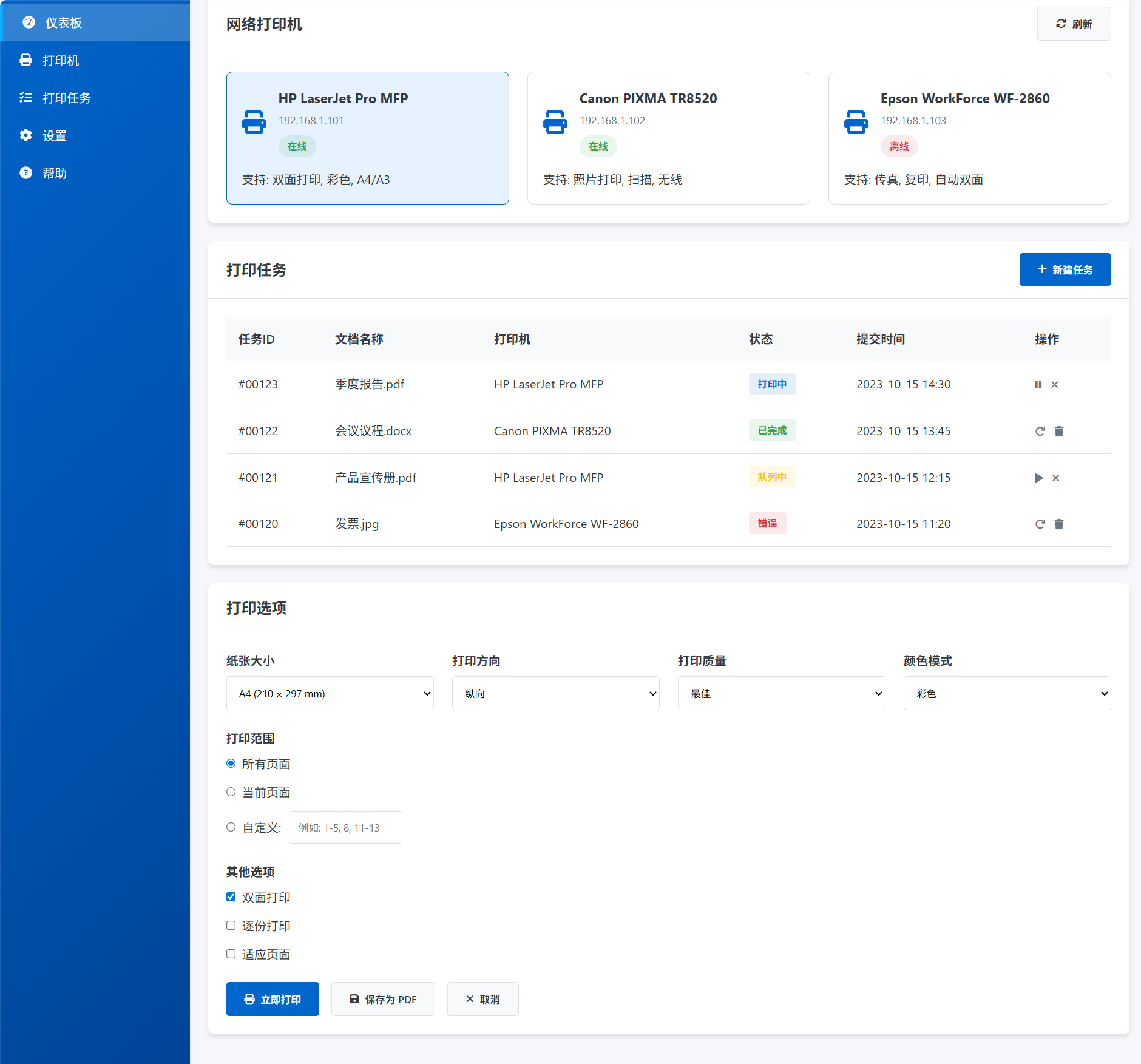The width and height of the screenshot is (1141, 1064).
Task: Enable the 适应页面 checkbox
Action: (231, 954)
